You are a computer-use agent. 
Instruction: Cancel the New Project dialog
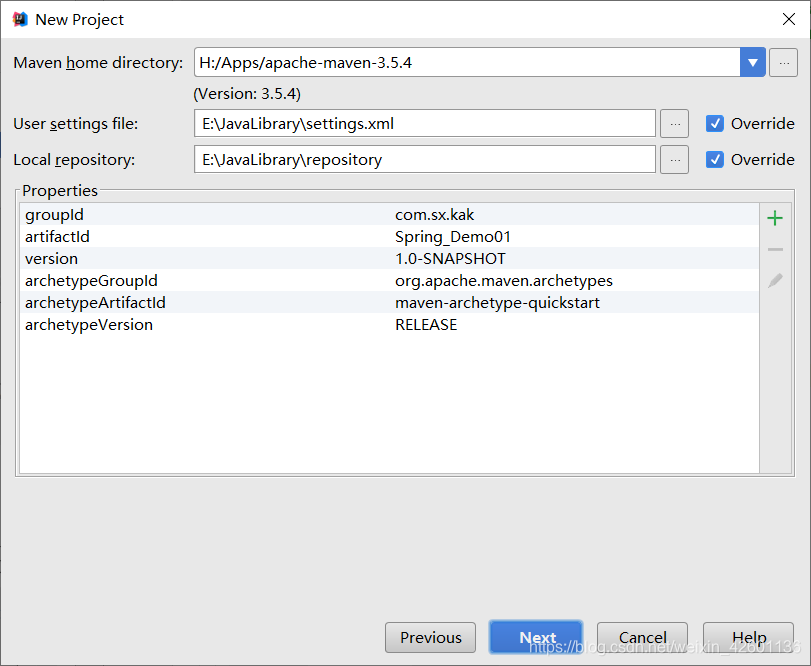tap(642, 638)
